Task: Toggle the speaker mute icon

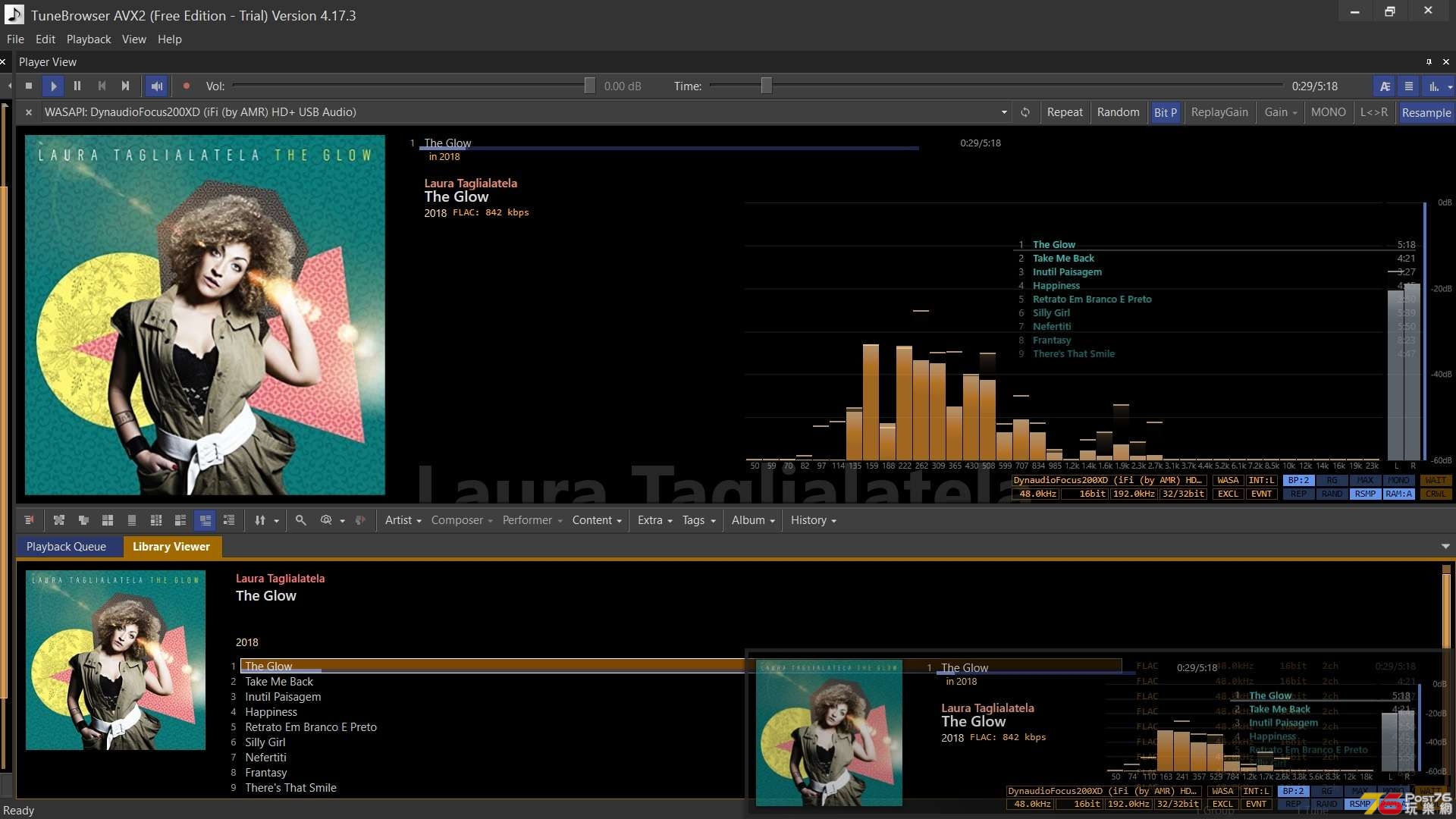Action: tap(157, 86)
